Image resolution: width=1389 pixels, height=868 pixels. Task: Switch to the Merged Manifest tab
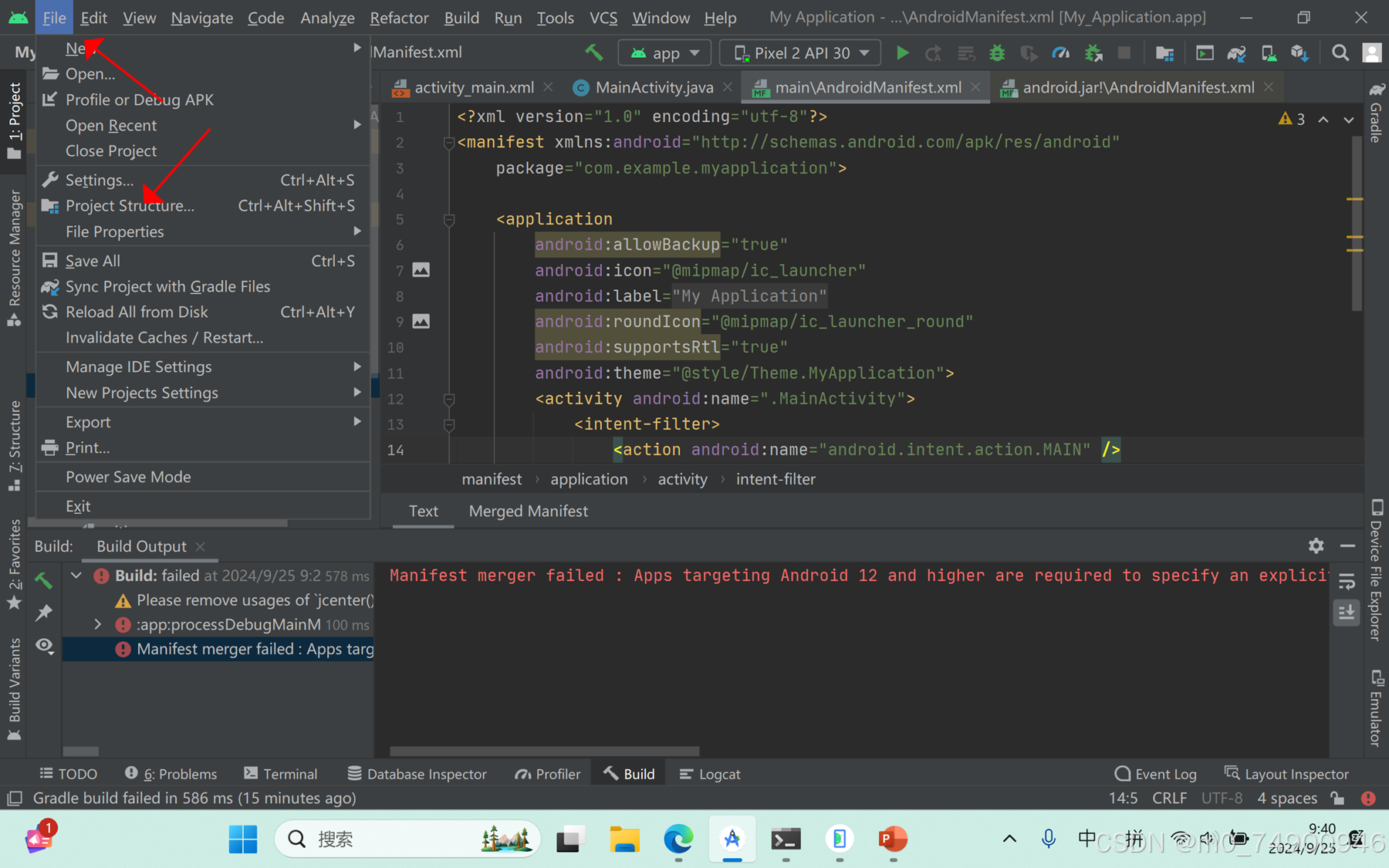click(528, 511)
